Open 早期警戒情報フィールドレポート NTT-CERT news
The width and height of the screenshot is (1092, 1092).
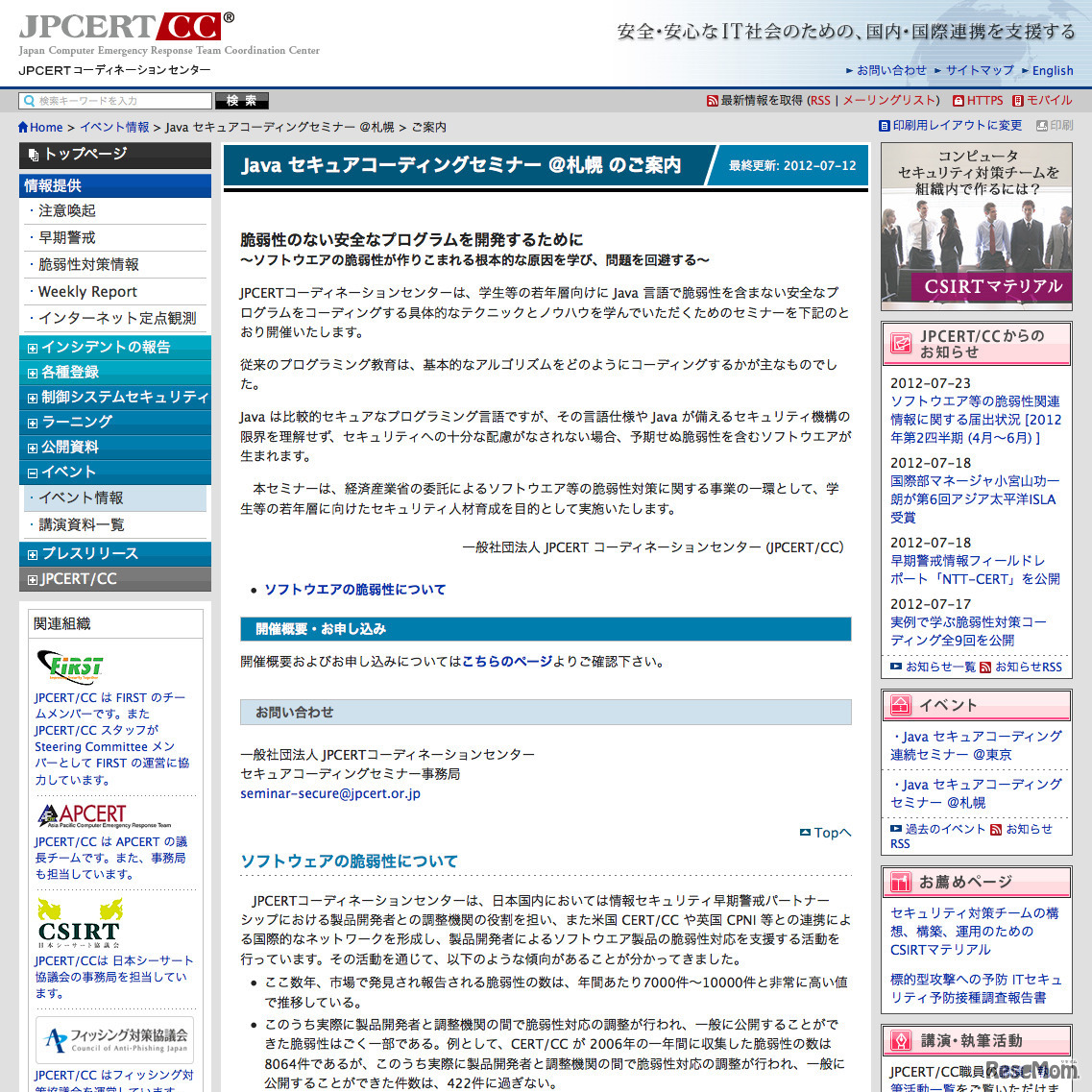tap(975, 570)
